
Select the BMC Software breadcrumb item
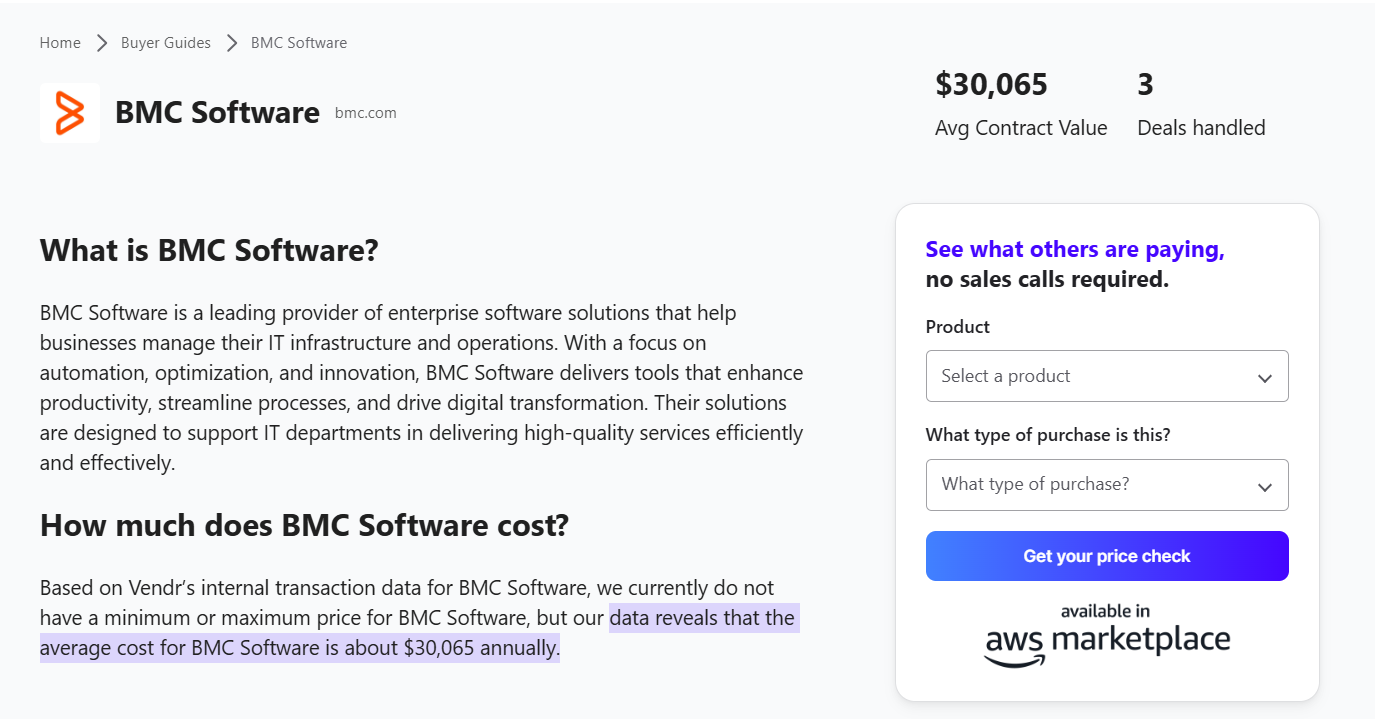click(x=299, y=43)
